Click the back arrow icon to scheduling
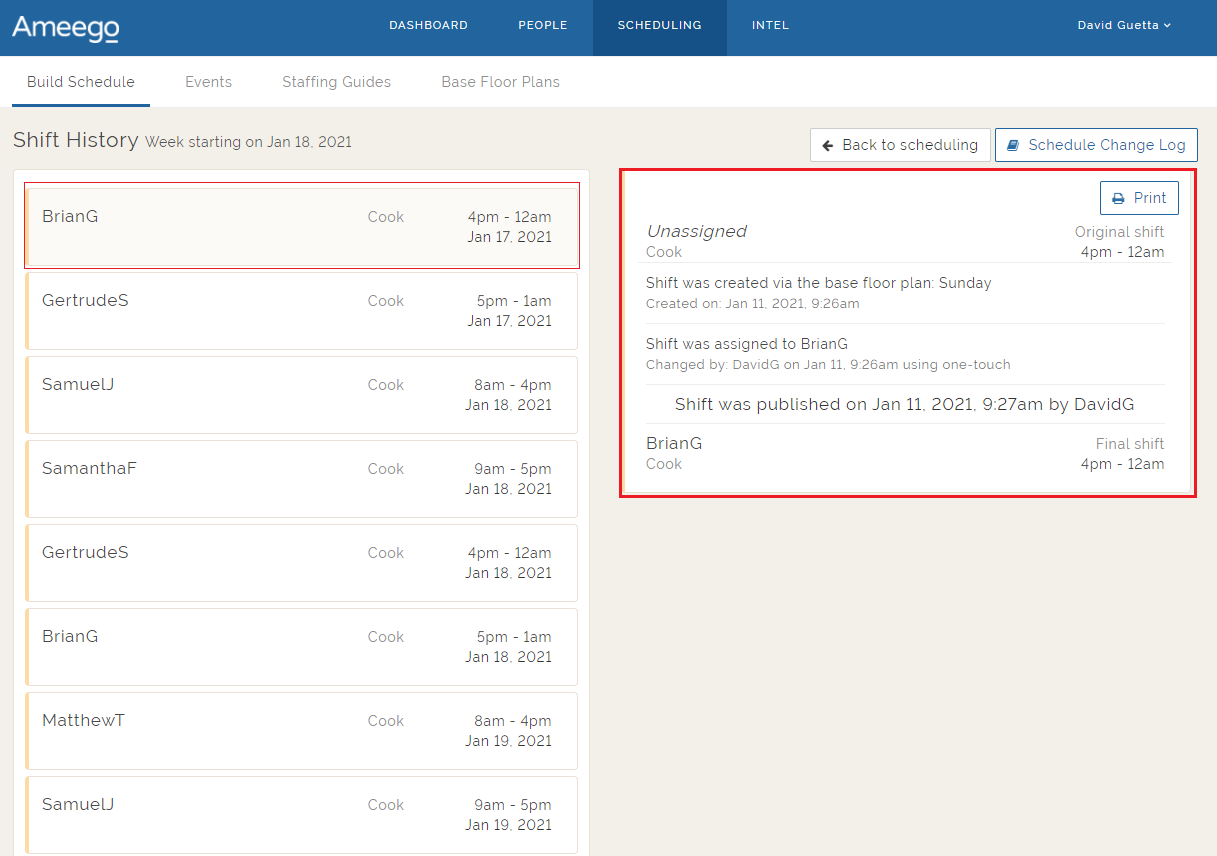The height and width of the screenshot is (856, 1217). [x=828, y=145]
